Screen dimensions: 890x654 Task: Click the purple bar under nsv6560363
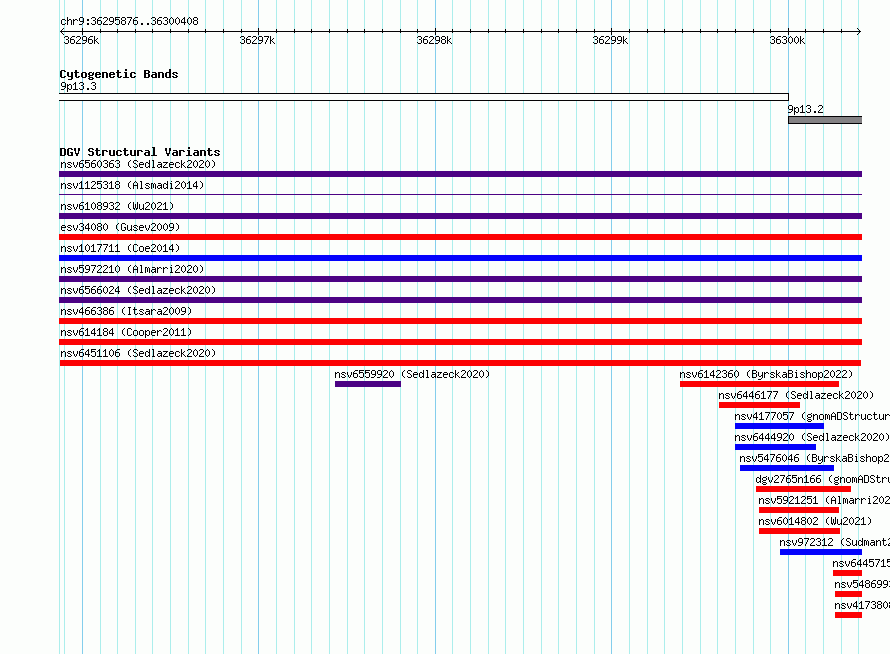pos(460,174)
